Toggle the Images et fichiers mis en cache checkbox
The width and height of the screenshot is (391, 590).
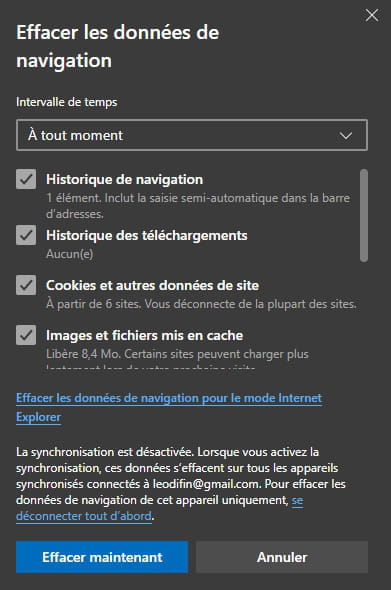pos(26,335)
